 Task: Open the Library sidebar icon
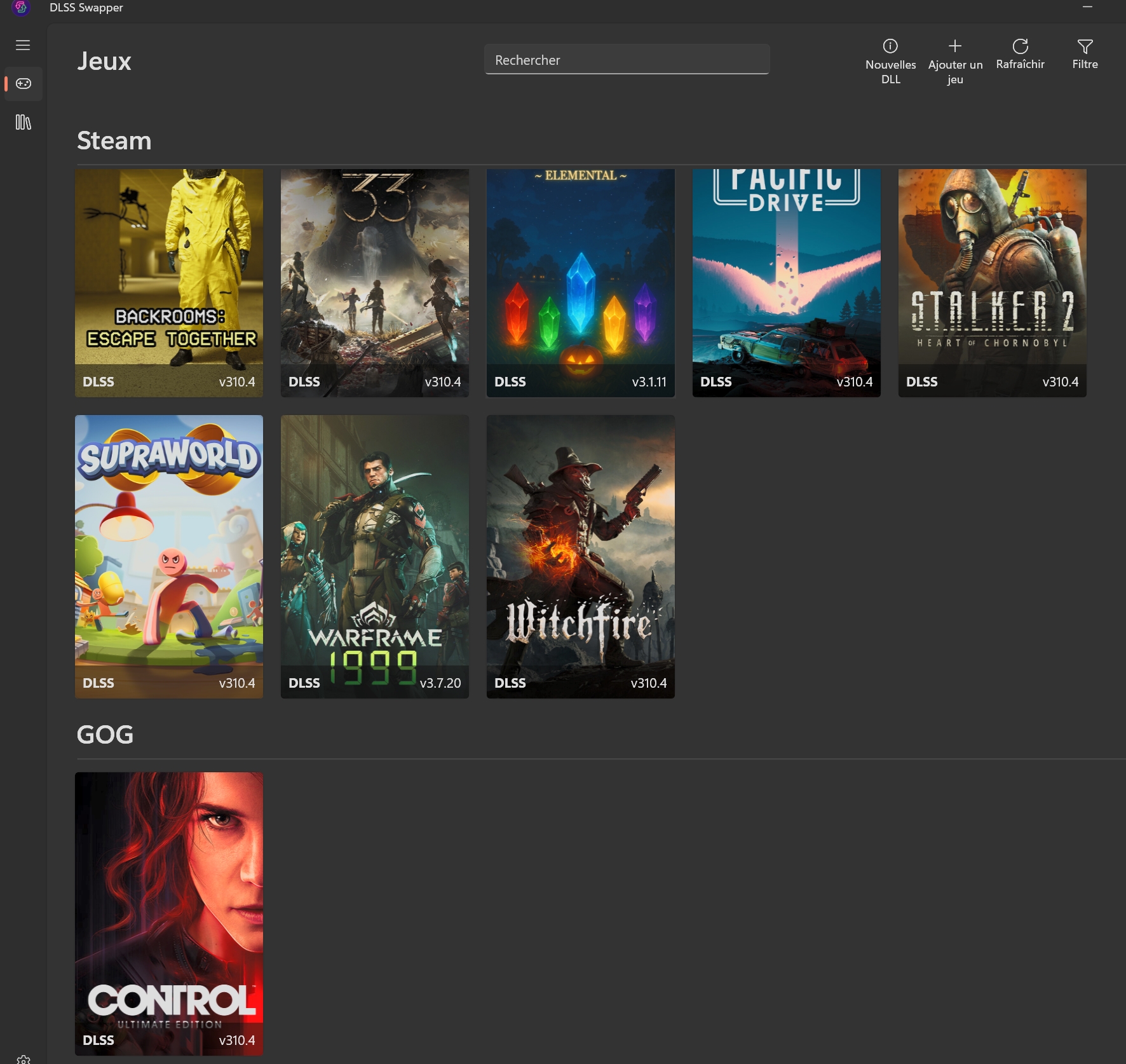click(24, 122)
